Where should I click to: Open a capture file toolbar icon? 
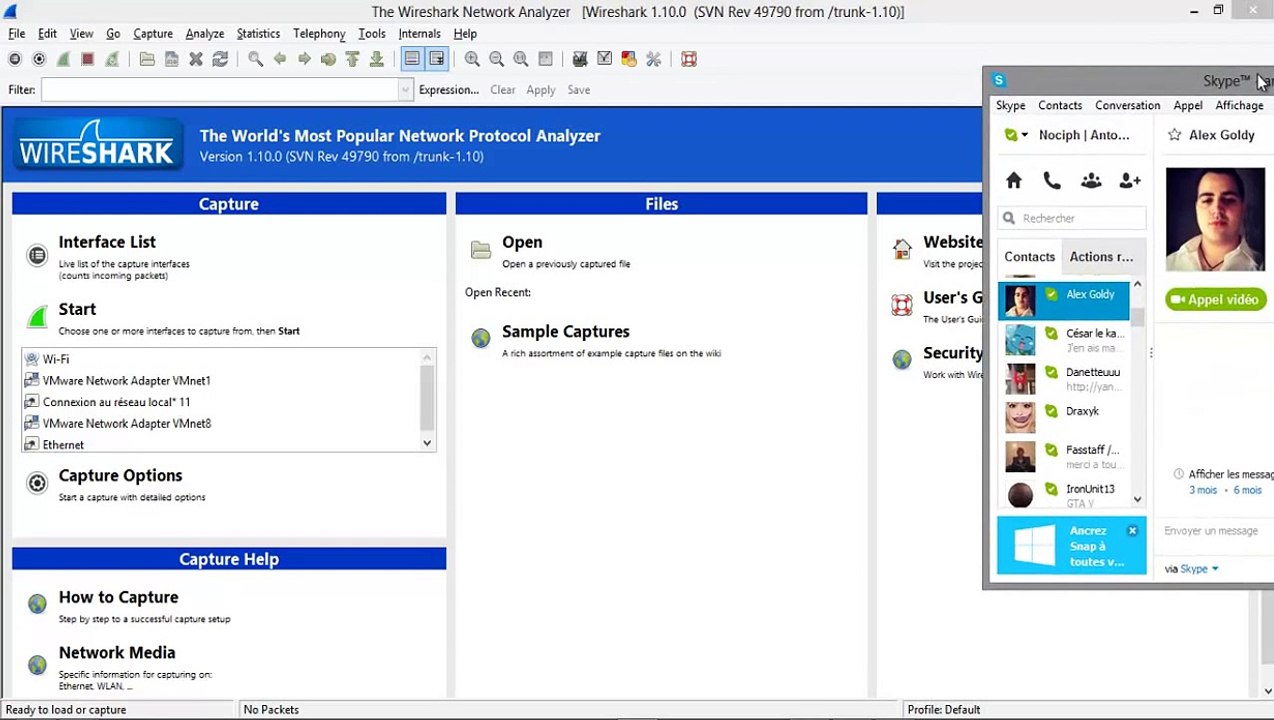coord(147,59)
